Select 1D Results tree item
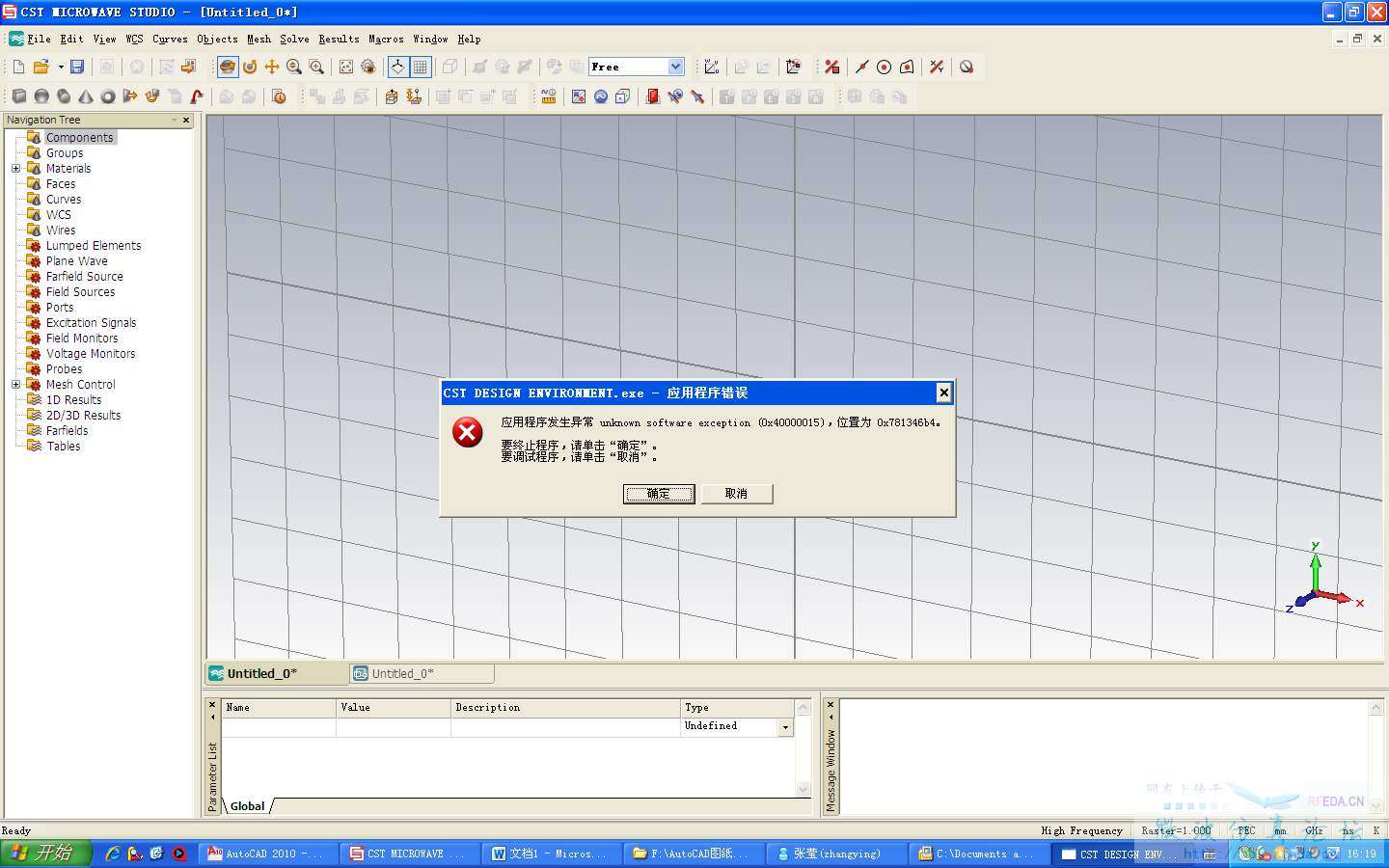 [x=73, y=400]
